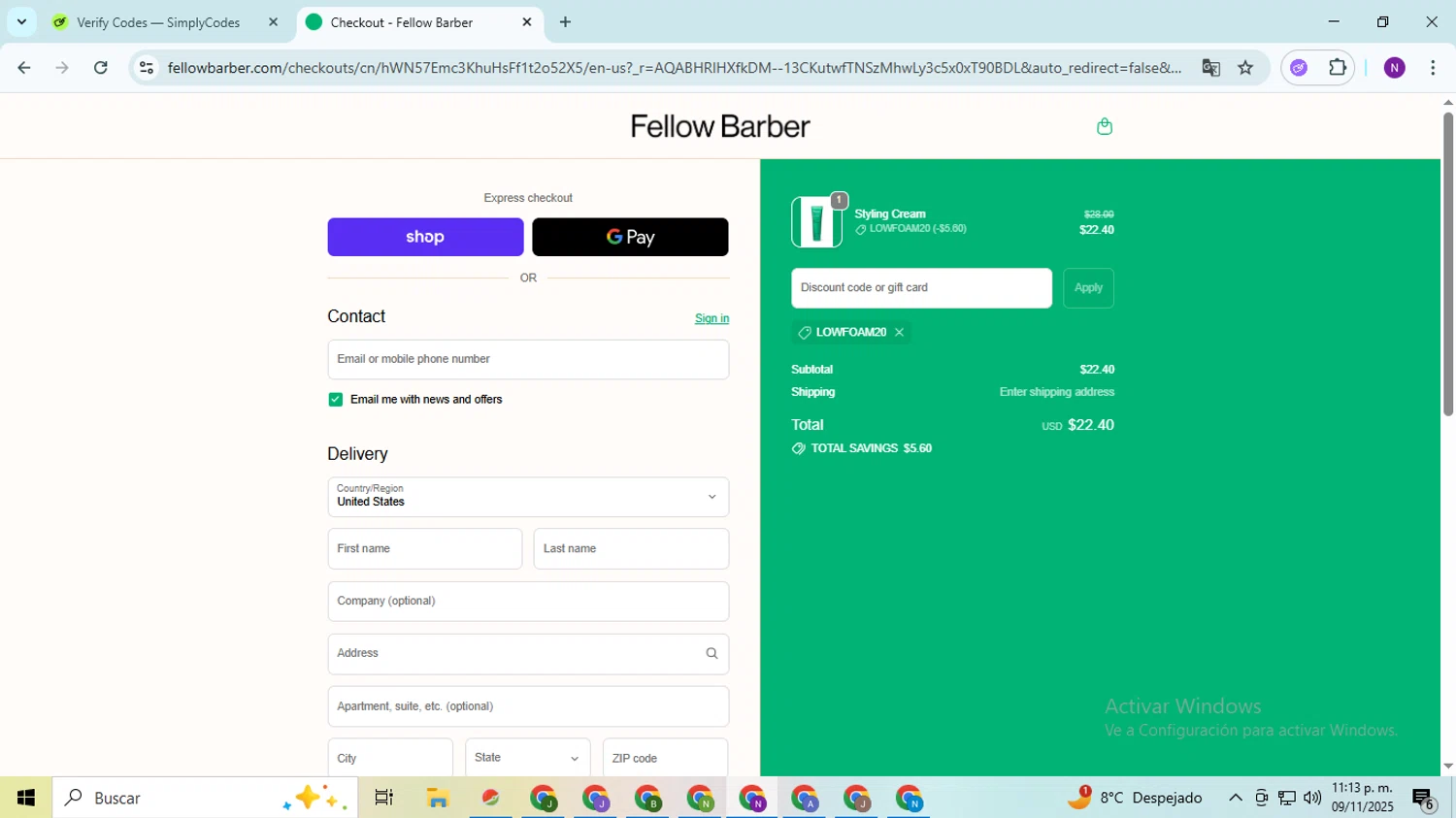1456x818 pixels.
Task: Click the Styling Cream product thumbnail
Action: (x=816, y=222)
